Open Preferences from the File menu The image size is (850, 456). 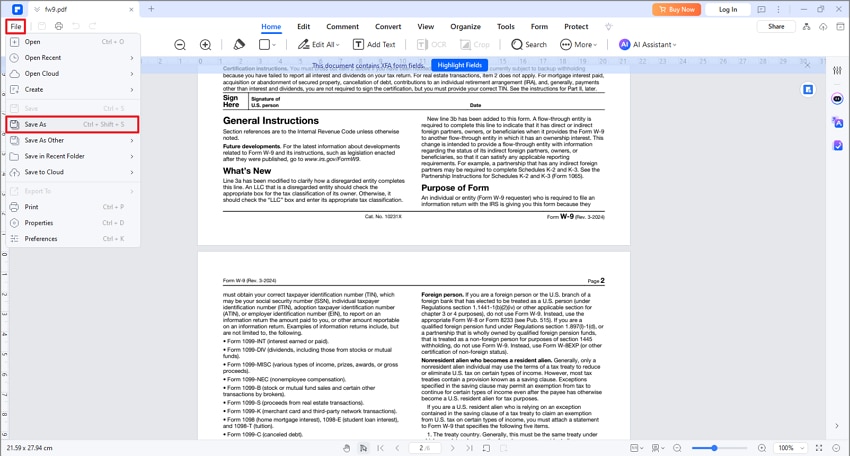(x=73, y=239)
